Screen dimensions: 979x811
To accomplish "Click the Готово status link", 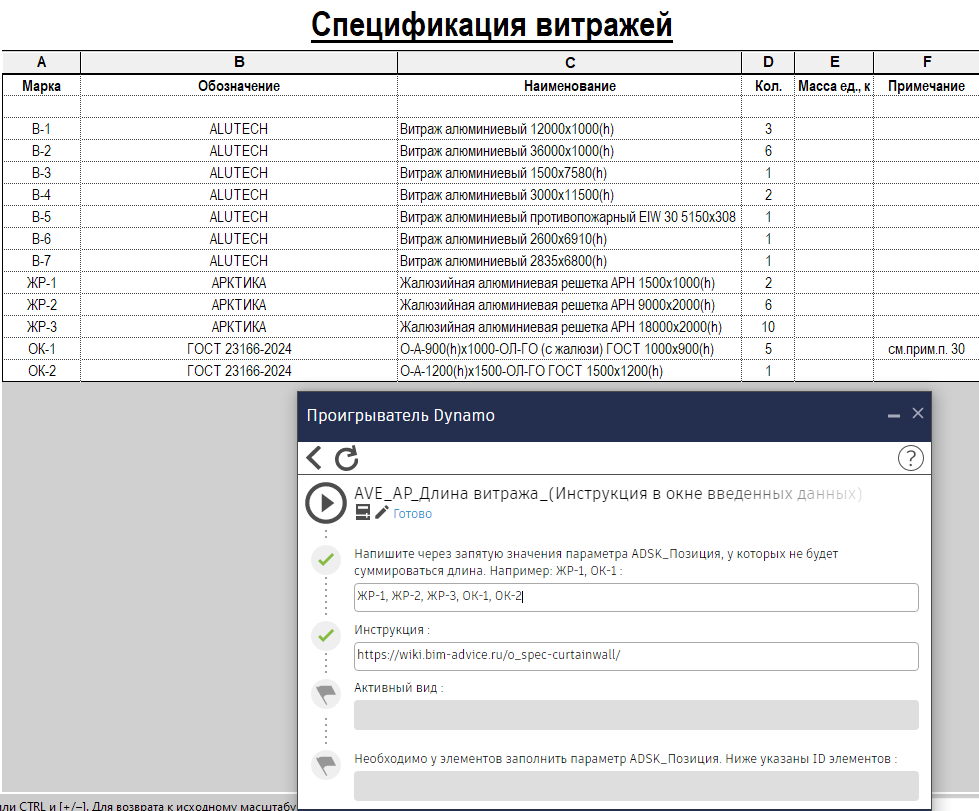I will coord(413,514).
